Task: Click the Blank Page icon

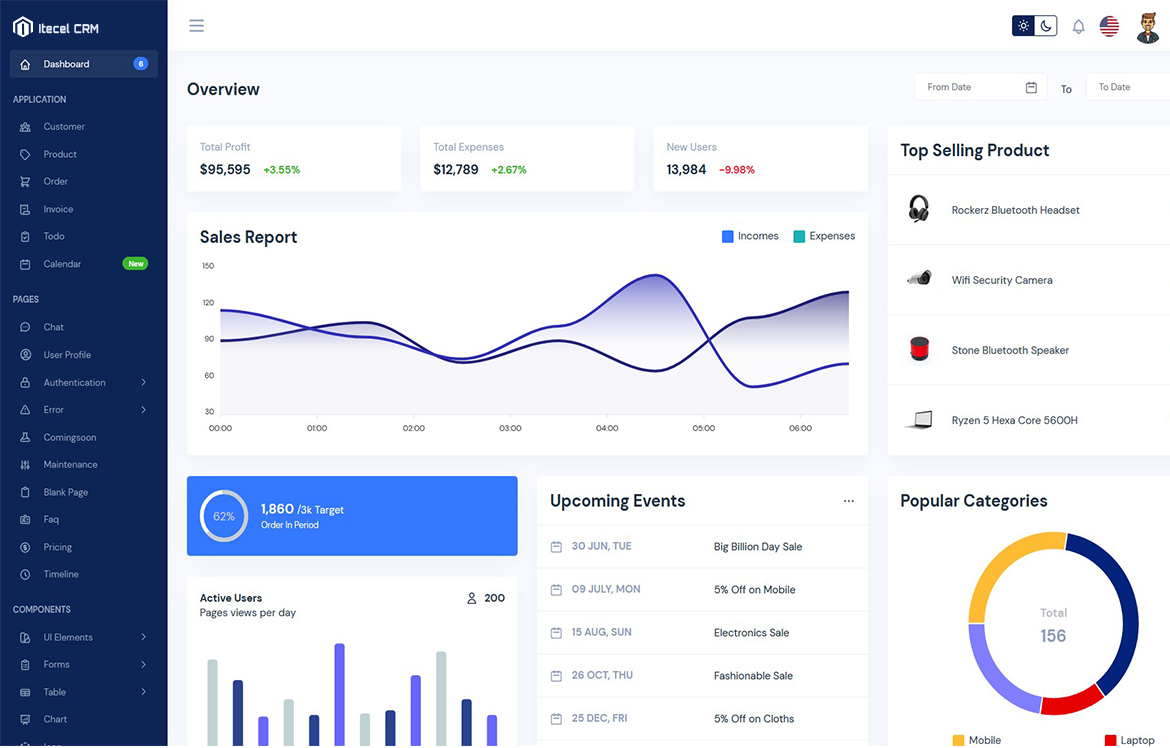Action: coord(25,493)
